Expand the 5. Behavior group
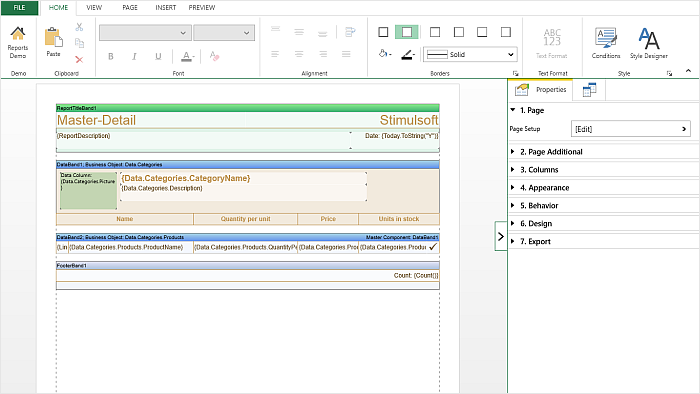The width and height of the screenshot is (700, 394). tap(513, 205)
